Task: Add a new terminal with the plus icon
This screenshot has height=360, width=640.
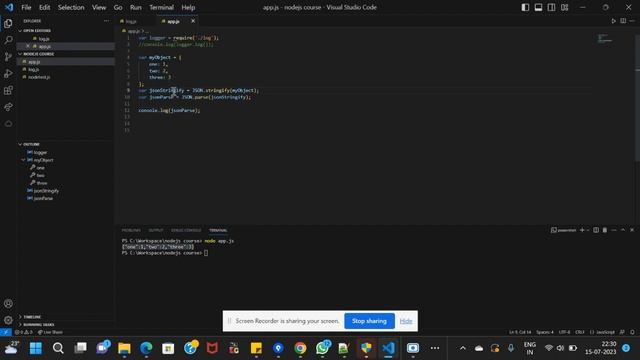Action: 582,230
